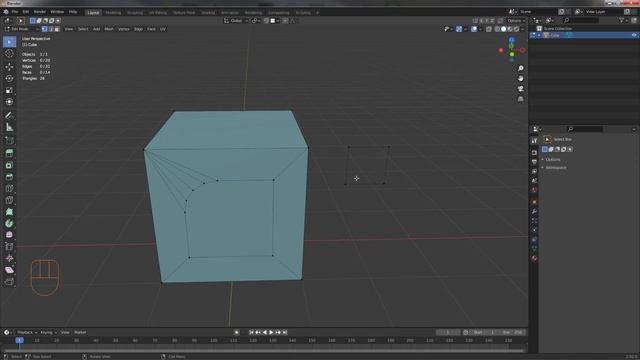Open the Playback dropdown in timeline
Image resolution: width=640 pixels, height=360 pixels.
[27, 332]
